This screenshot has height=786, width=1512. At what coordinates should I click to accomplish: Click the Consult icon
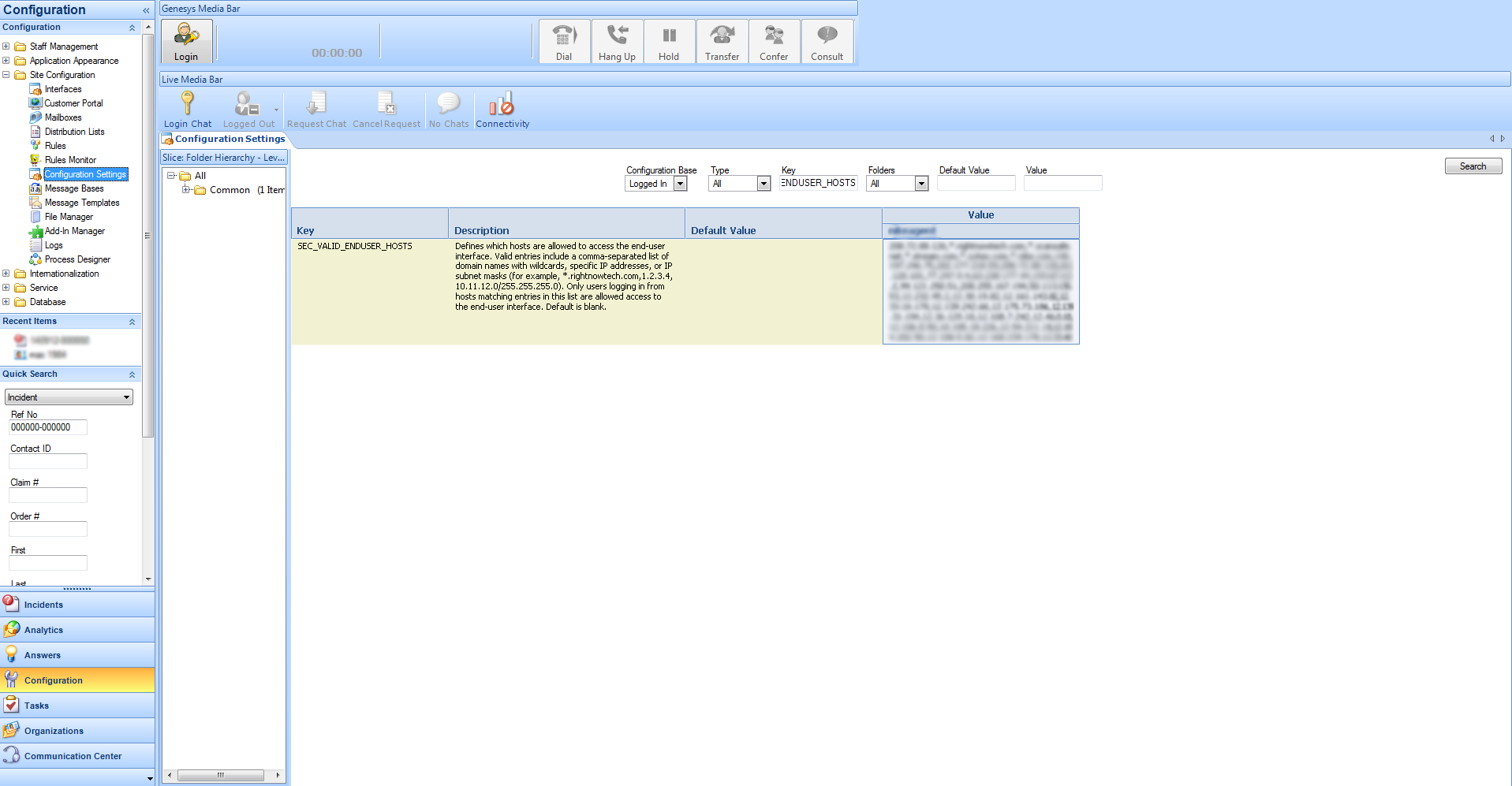[827, 41]
